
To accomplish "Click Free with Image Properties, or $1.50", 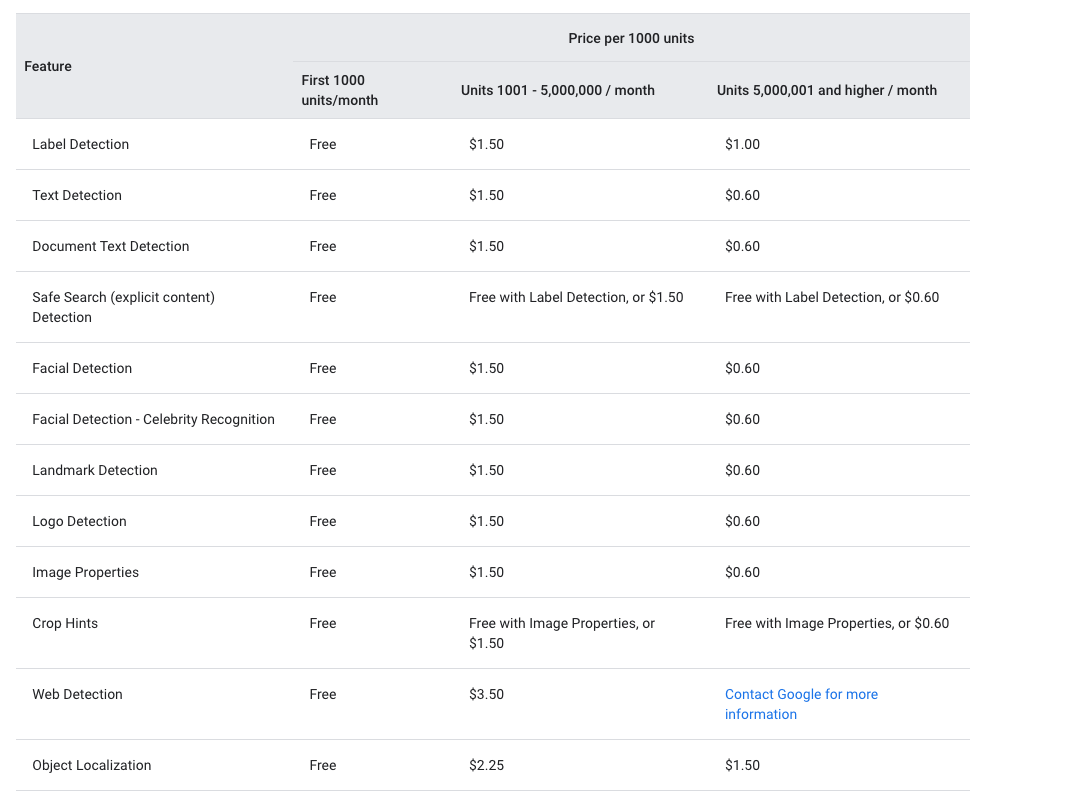I will coord(562,633).
